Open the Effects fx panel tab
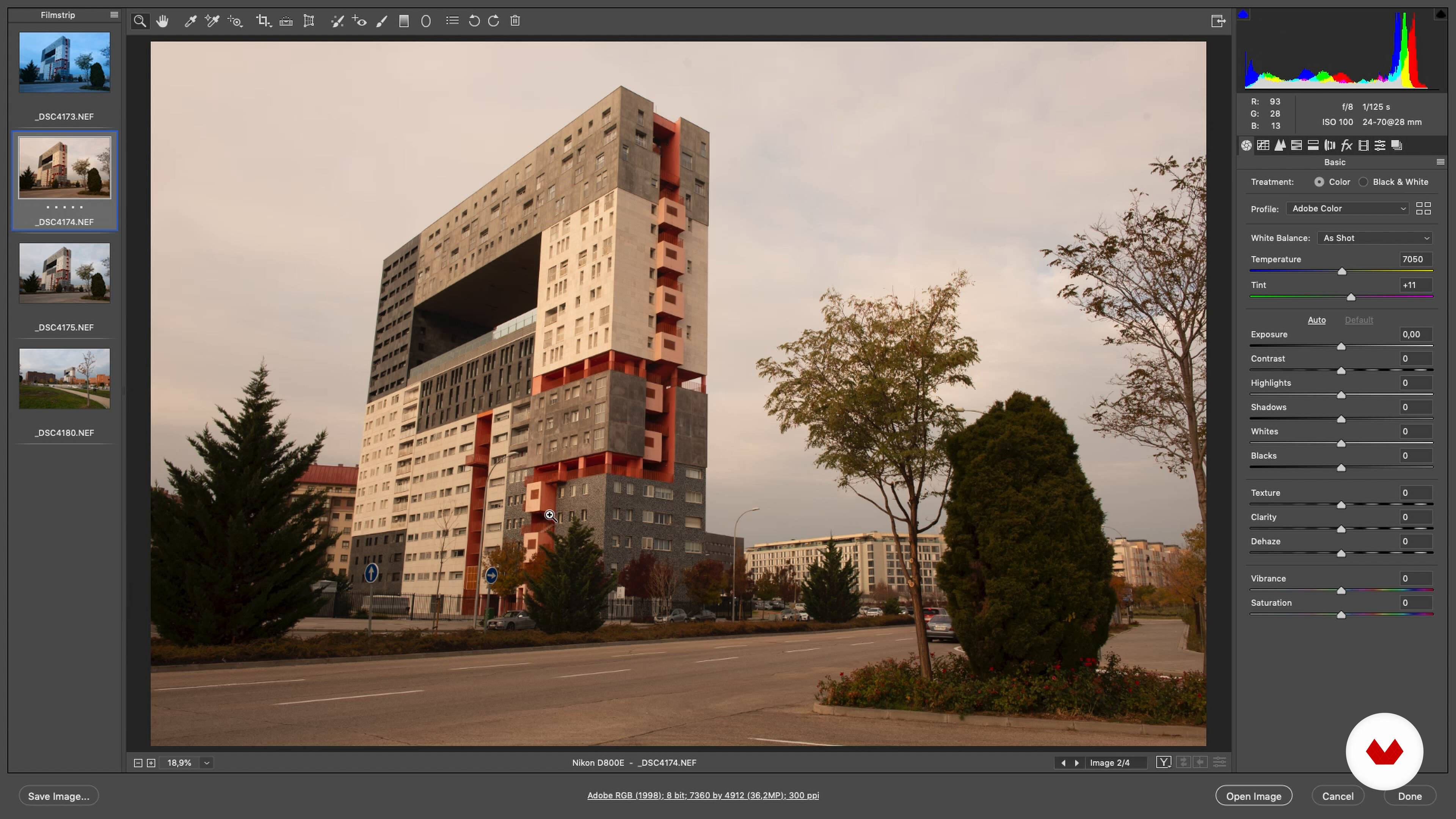Image resolution: width=1456 pixels, height=819 pixels. point(1347,146)
